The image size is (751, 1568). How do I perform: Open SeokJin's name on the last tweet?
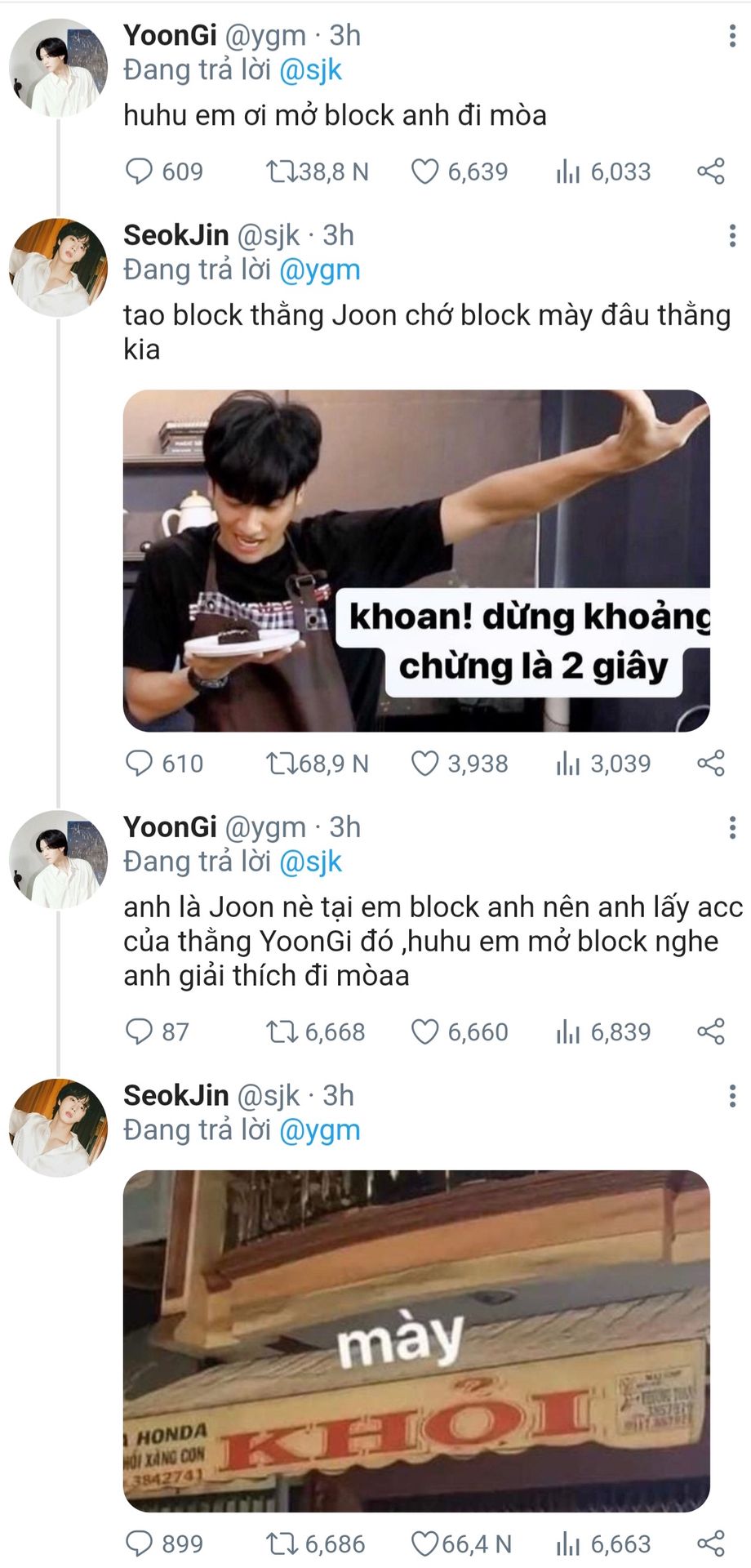176,1095
